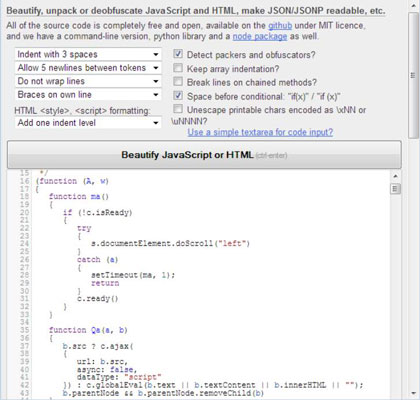The image size is (420, 400).
Task: Click line number 16 in gutter
Action: [25, 181]
